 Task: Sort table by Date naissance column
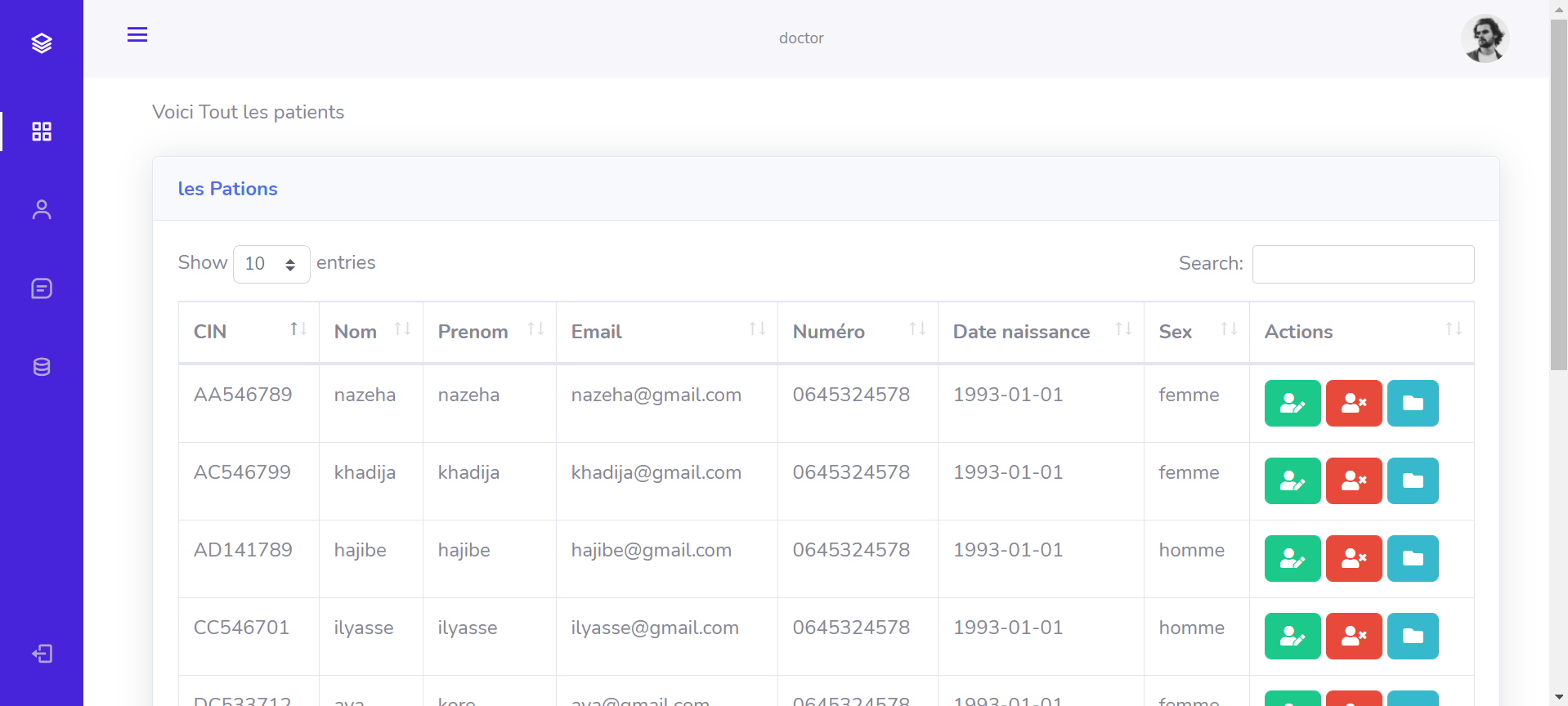(1041, 332)
